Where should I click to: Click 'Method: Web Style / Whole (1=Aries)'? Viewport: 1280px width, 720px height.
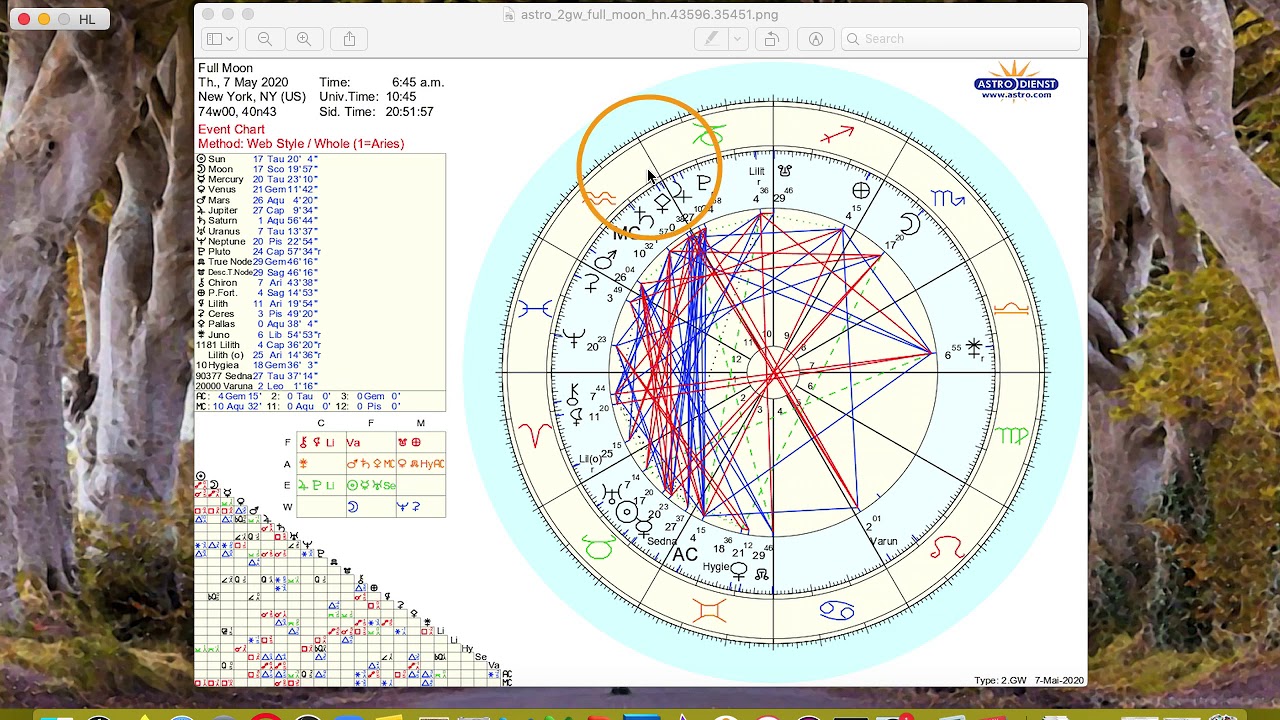[301, 144]
